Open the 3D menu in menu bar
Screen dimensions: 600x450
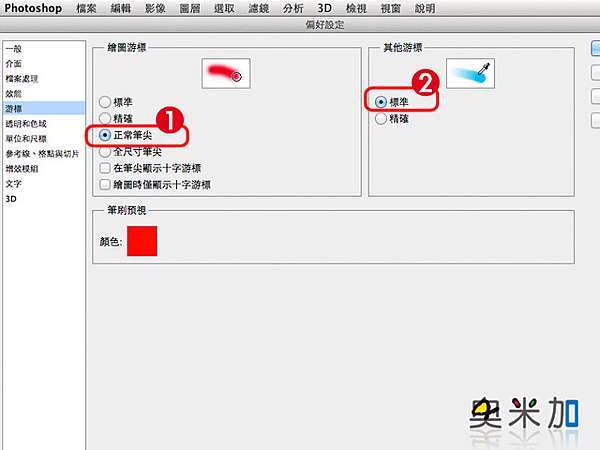pyautogui.click(x=325, y=8)
